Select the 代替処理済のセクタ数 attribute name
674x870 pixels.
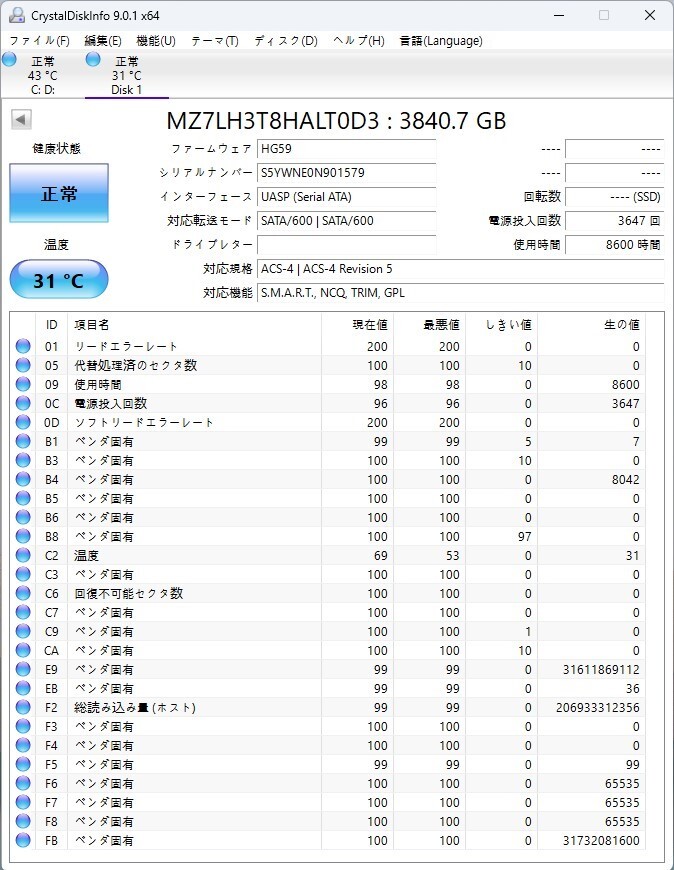[136, 365]
